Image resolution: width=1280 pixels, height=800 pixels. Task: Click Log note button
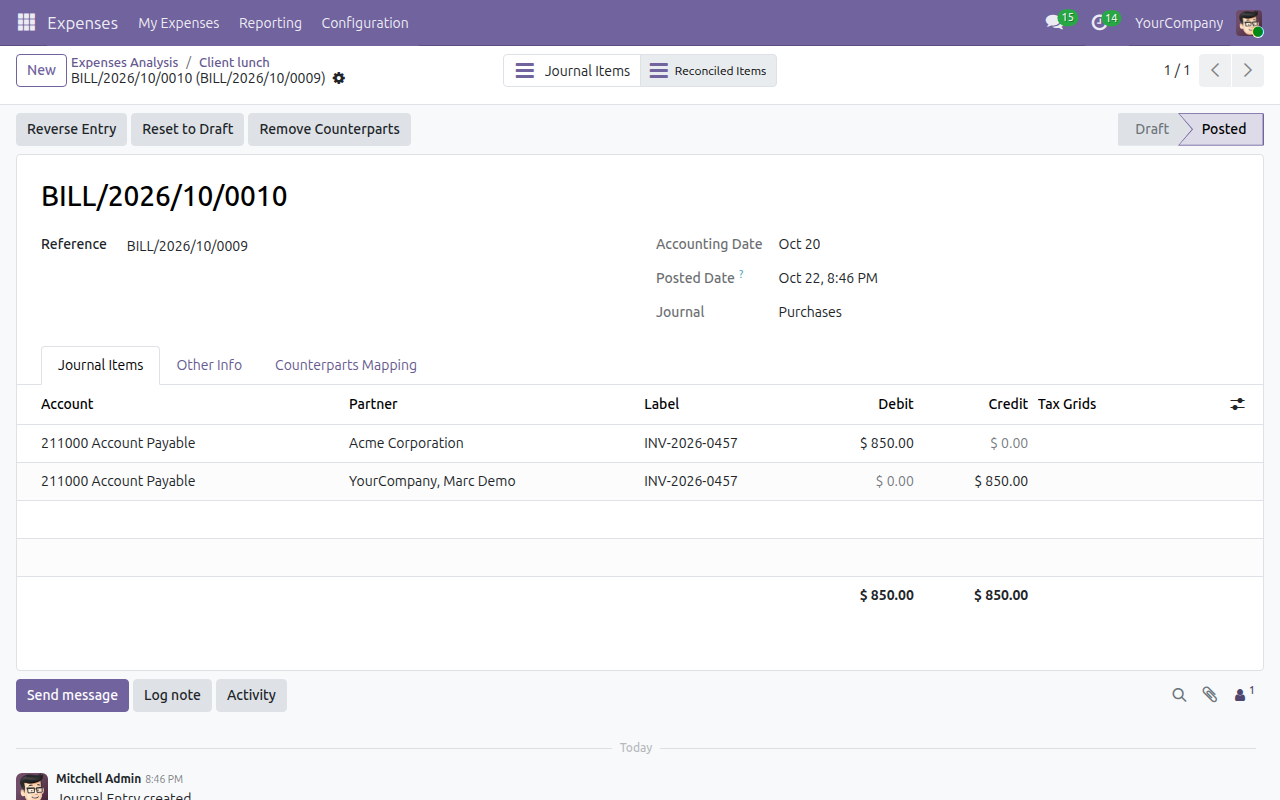coord(172,695)
